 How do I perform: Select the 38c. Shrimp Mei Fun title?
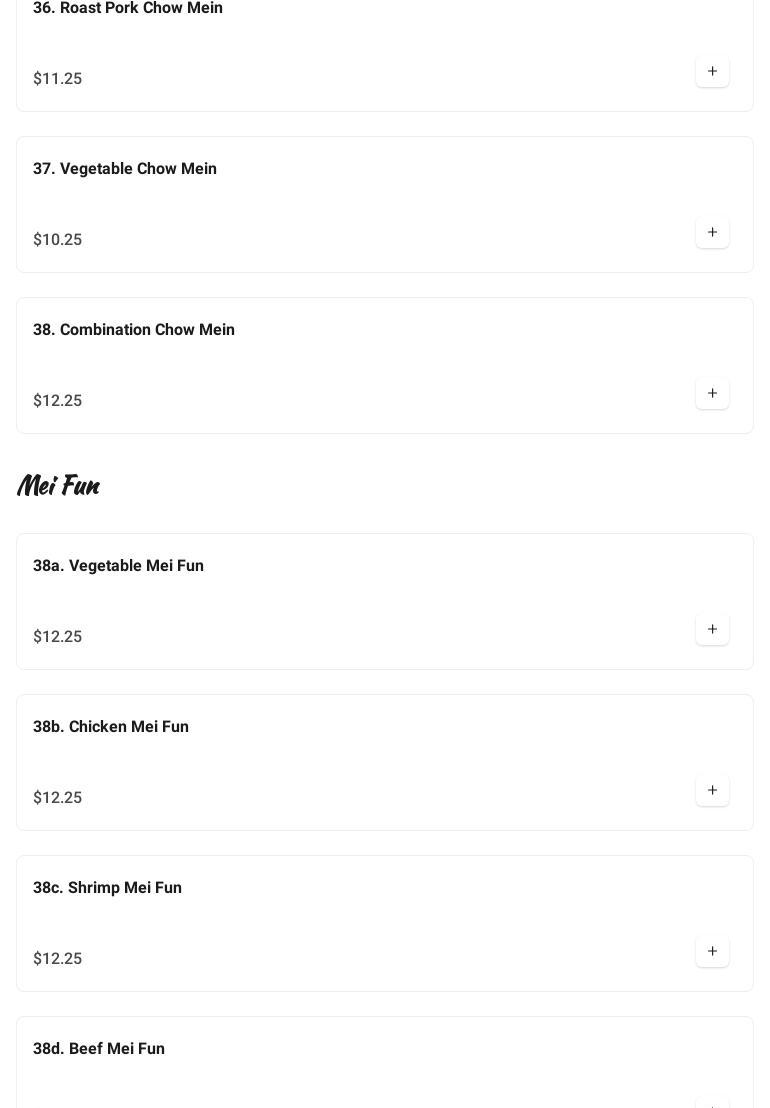pos(107,888)
